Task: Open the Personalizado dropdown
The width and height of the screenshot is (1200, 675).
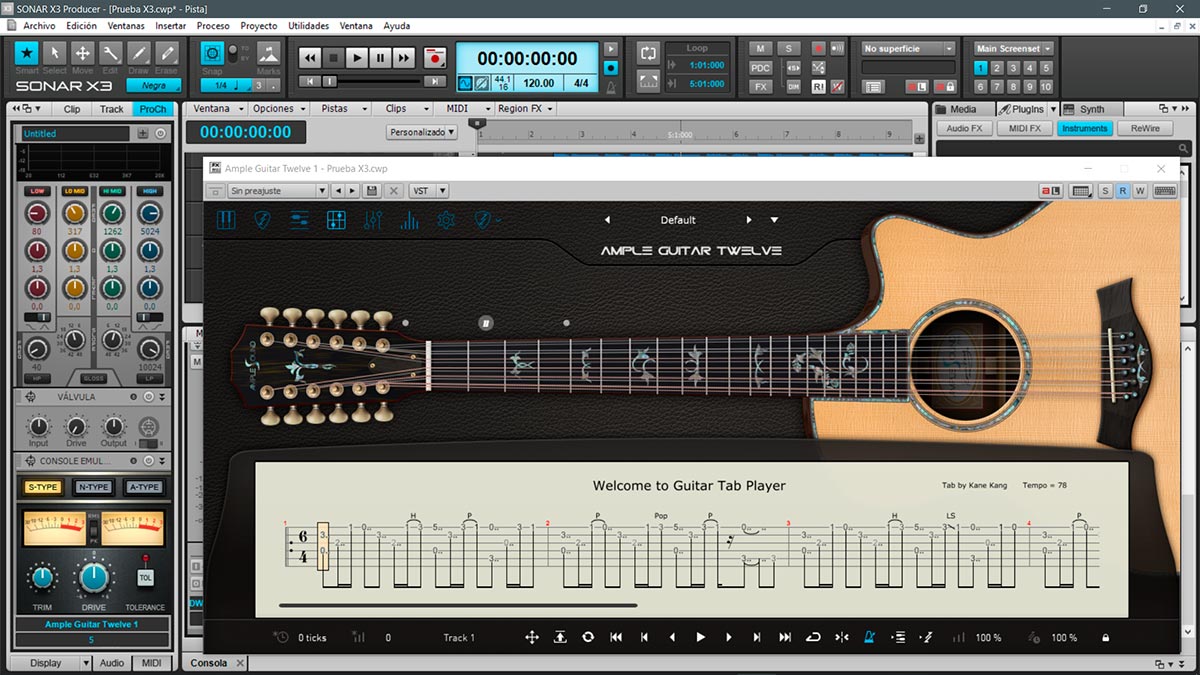Action: point(422,131)
